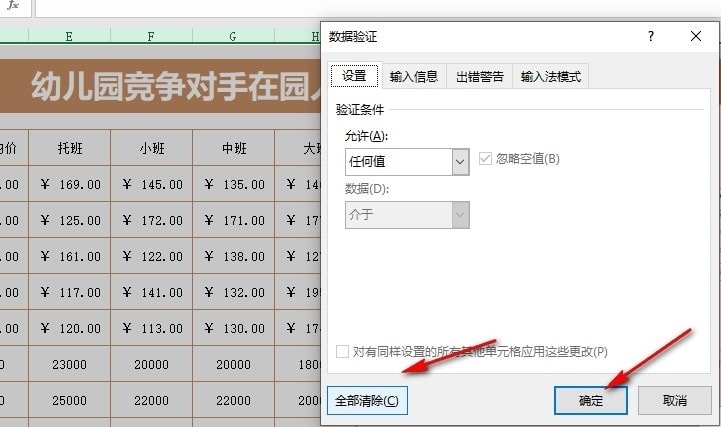This screenshot has height=427, width=721.
Task: Click cell with ¥ 171.00
Action: (x=233, y=220)
